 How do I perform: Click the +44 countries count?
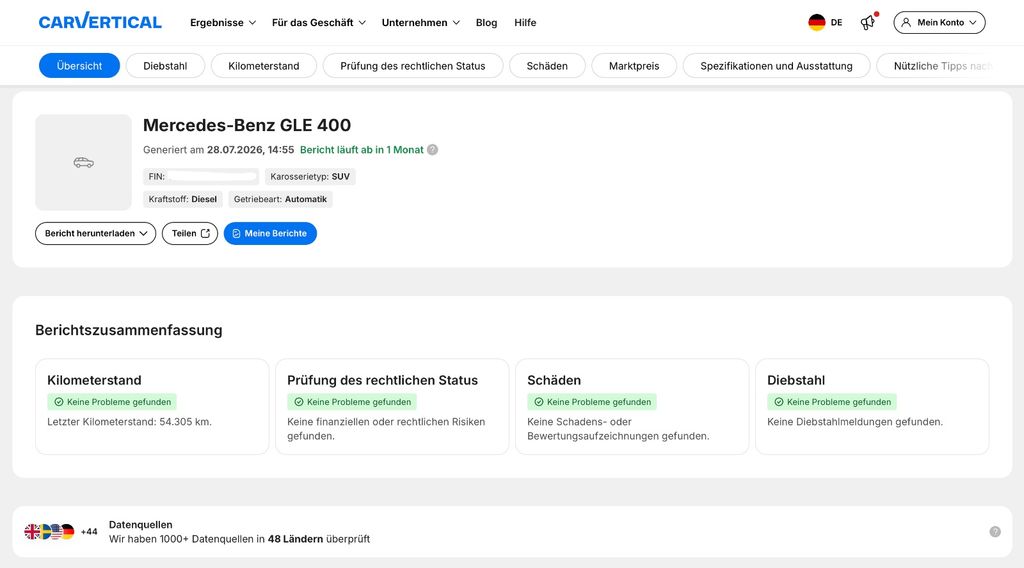click(x=89, y=531)
